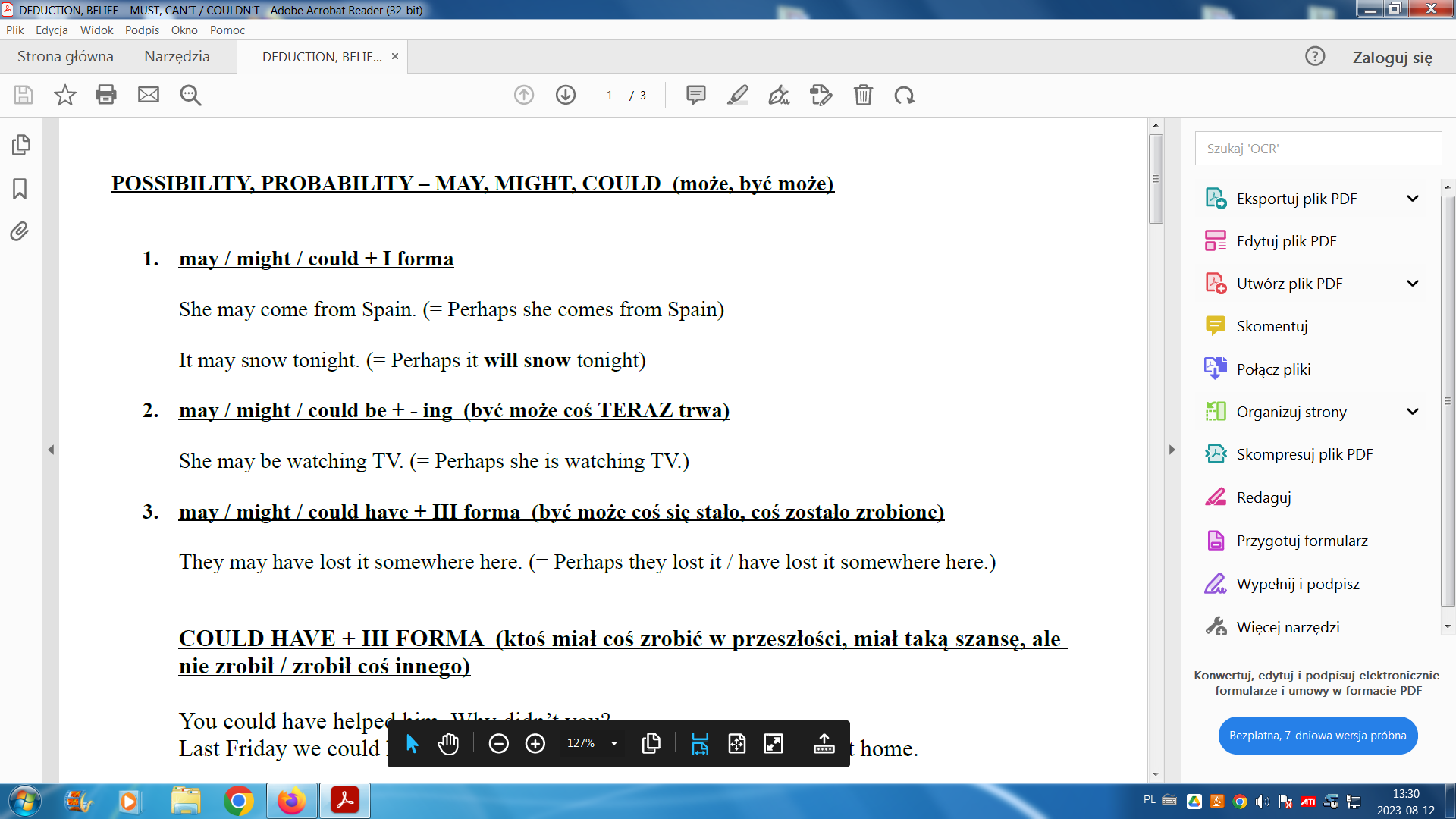Viewport: 1456px width, 819px height.
Task: Click the rotate page icon
Action: click(904, 95)
